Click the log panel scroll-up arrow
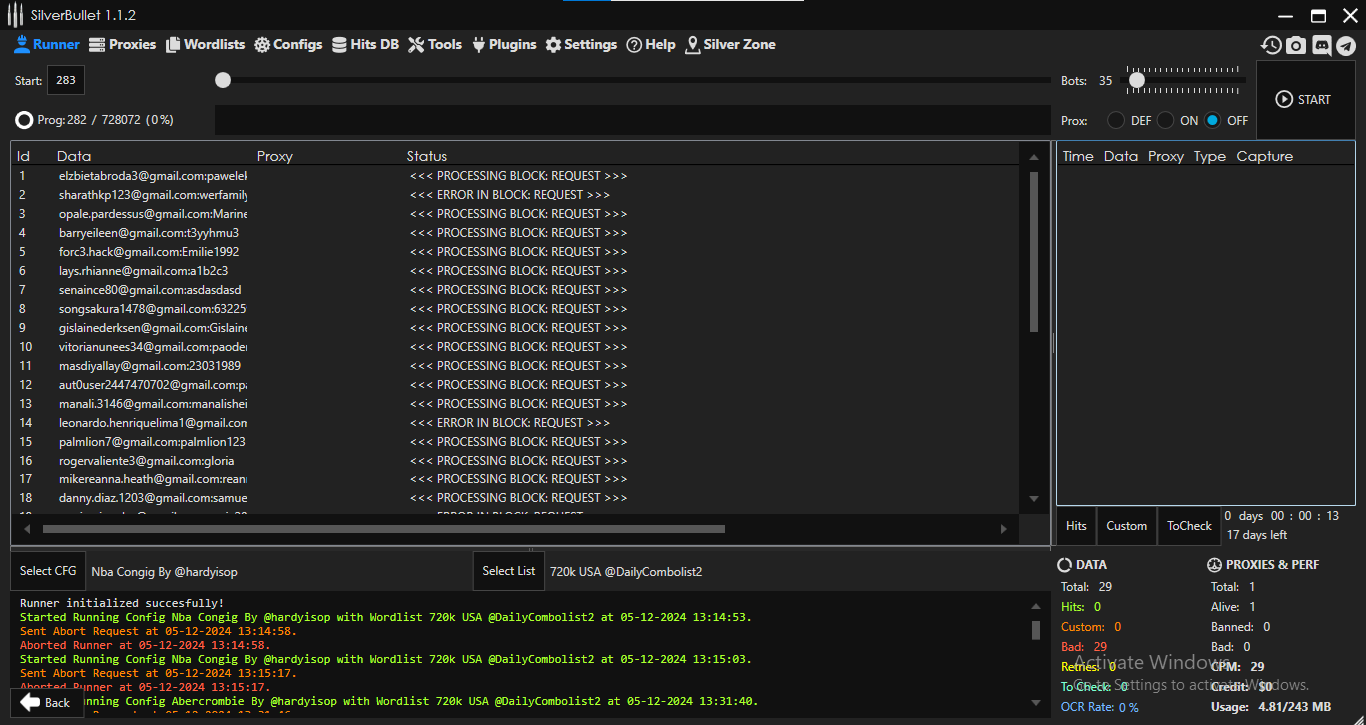Image resolution: width=1366 pixels, height=725 pixels. coord(1035,606)
